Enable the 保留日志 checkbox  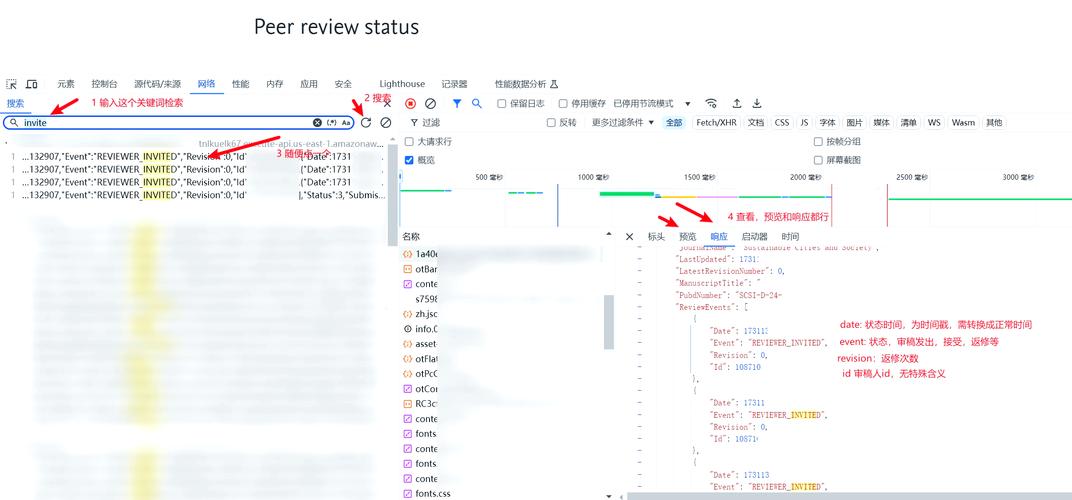click(502, 104)
